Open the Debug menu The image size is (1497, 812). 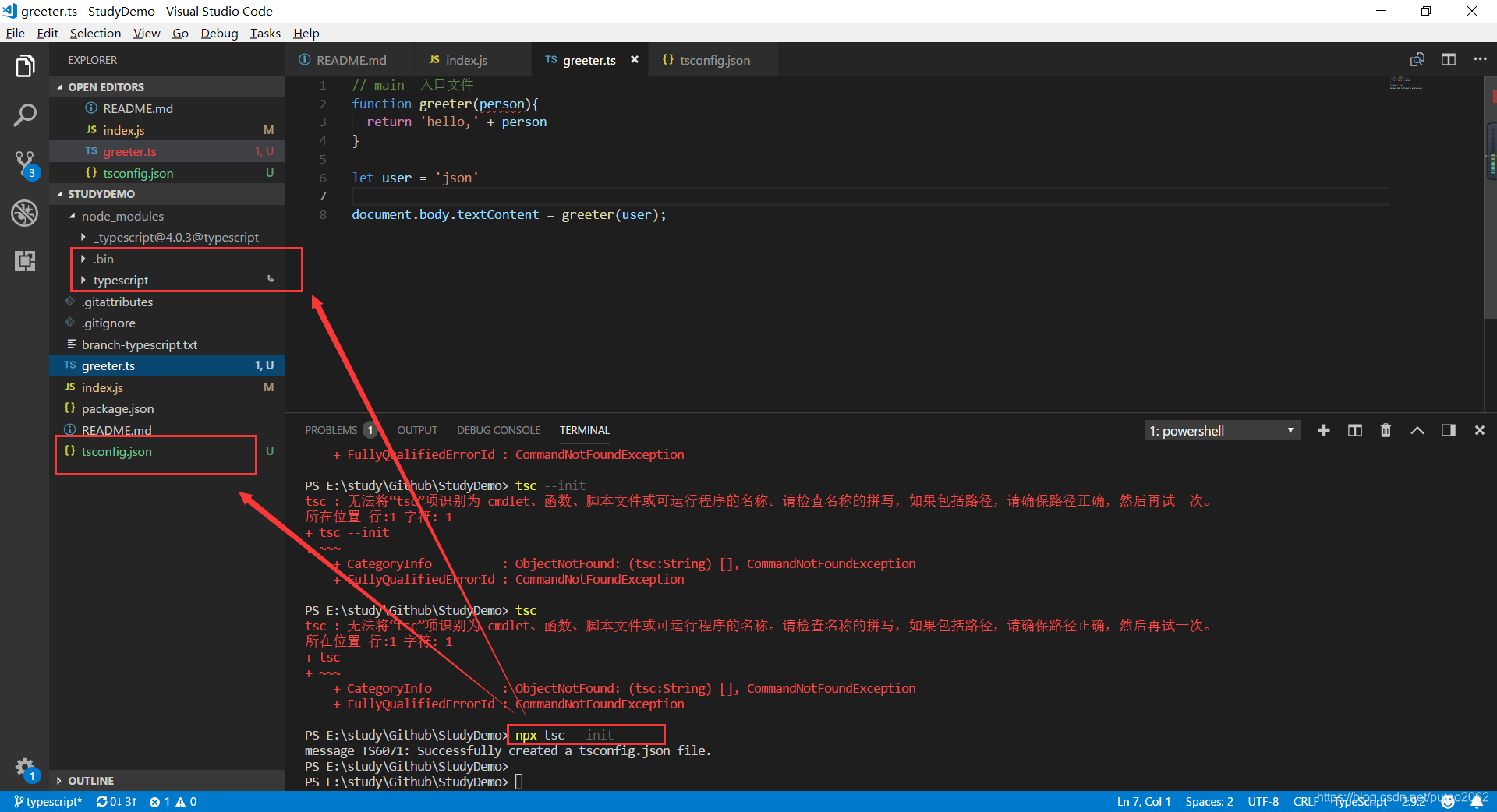[219, 33]
